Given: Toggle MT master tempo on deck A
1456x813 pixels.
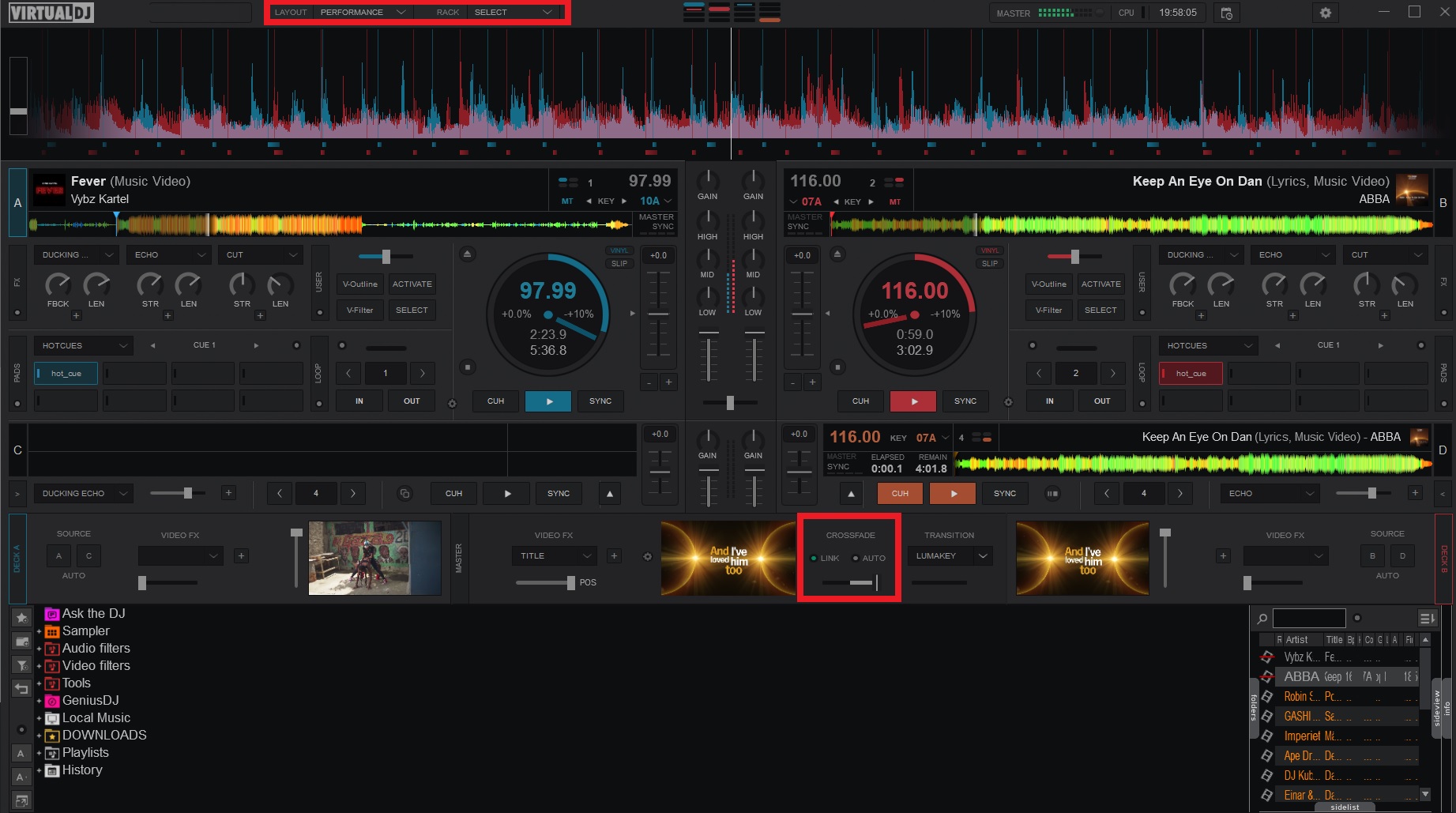Looking at the screenshot, I should coord(567,201).
